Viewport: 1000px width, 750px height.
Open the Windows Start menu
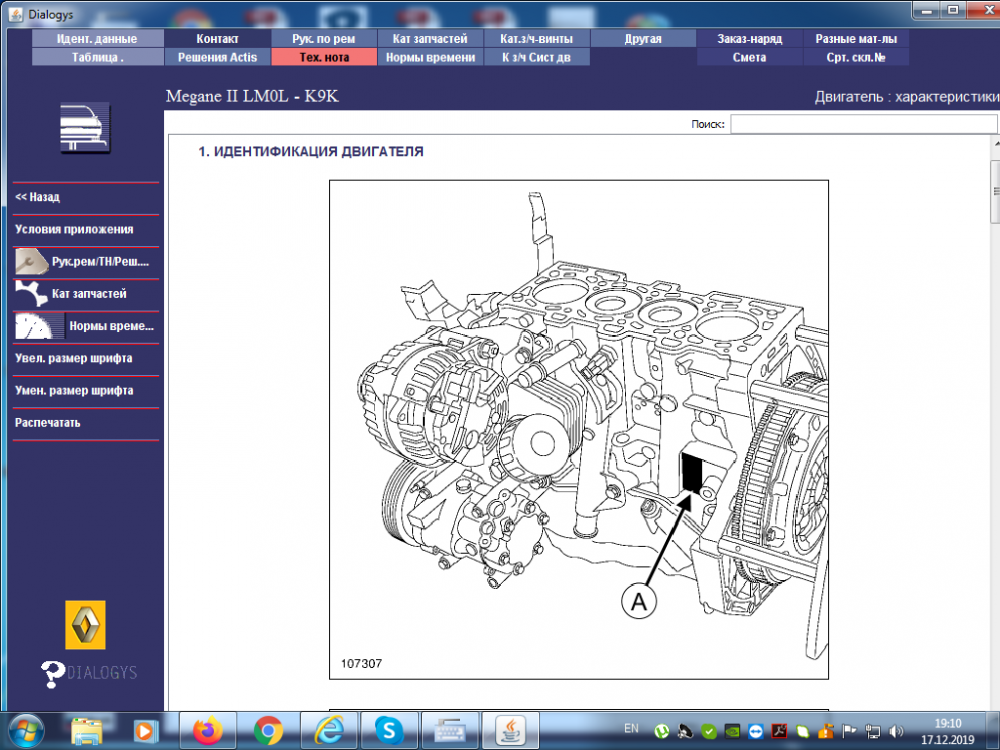coord(27,731)
